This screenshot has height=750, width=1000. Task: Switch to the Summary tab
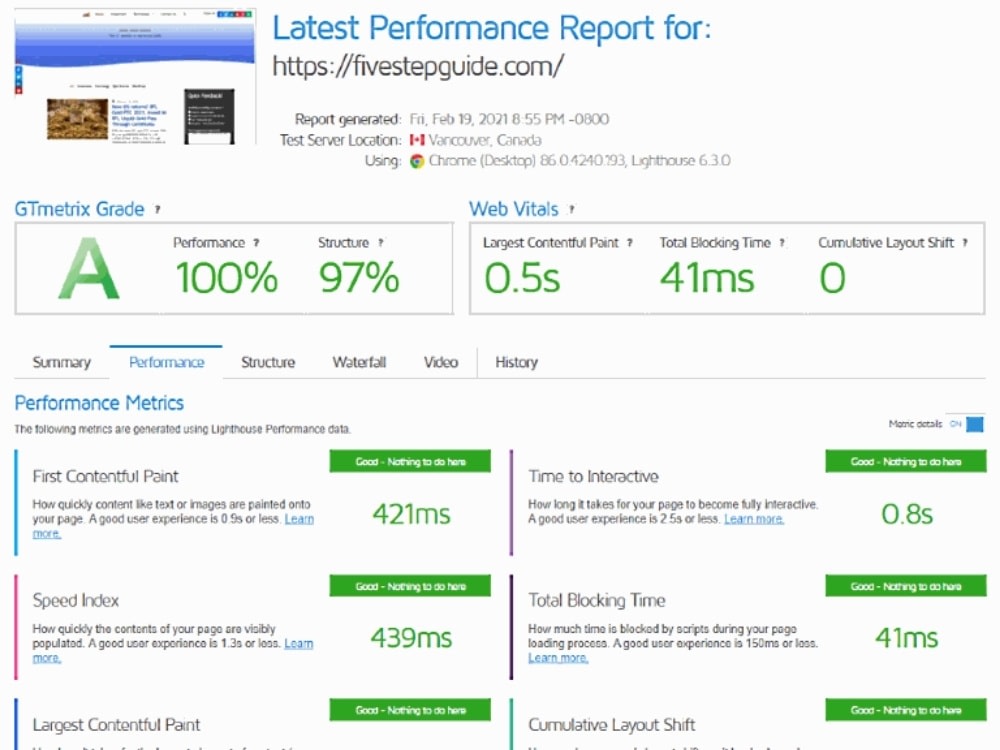(x=61, y=362)
